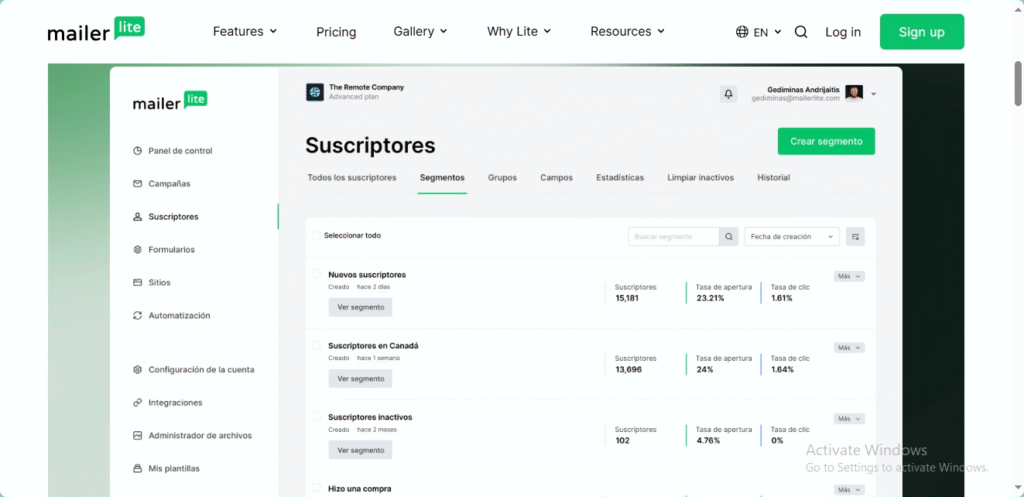Click Gediminas profile avatar photo
Viewport: 1024px width, 497px height.
pyautogui.click(x=854, y=93)
